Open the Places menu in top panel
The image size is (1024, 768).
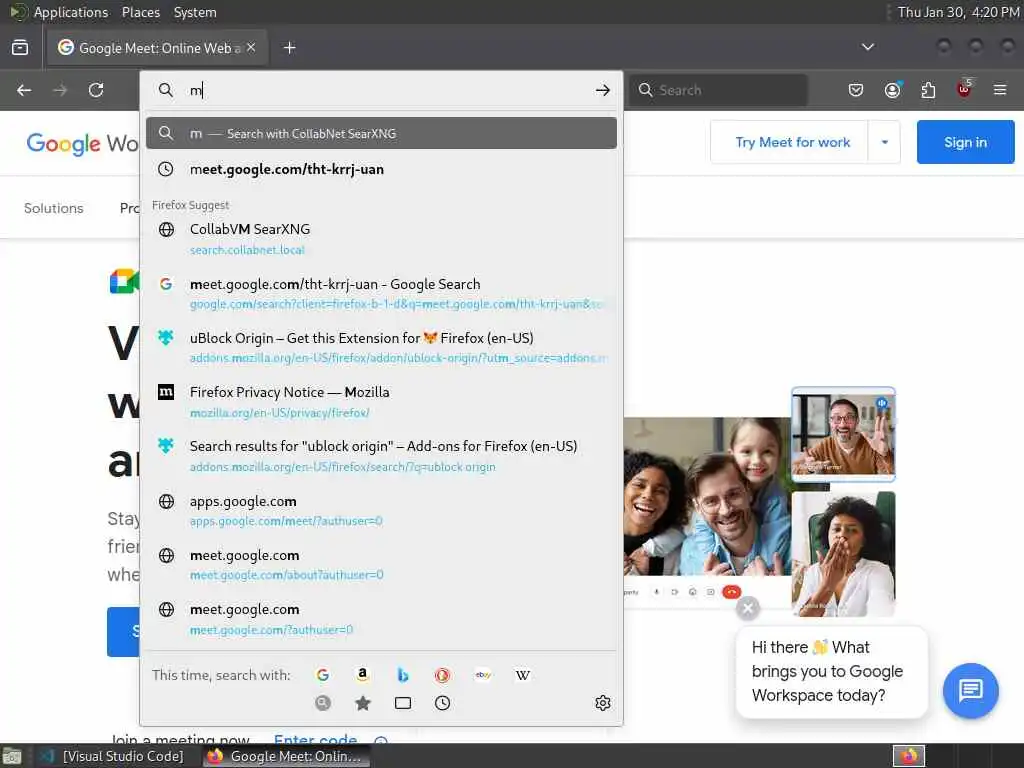click(x=141, y=12)
